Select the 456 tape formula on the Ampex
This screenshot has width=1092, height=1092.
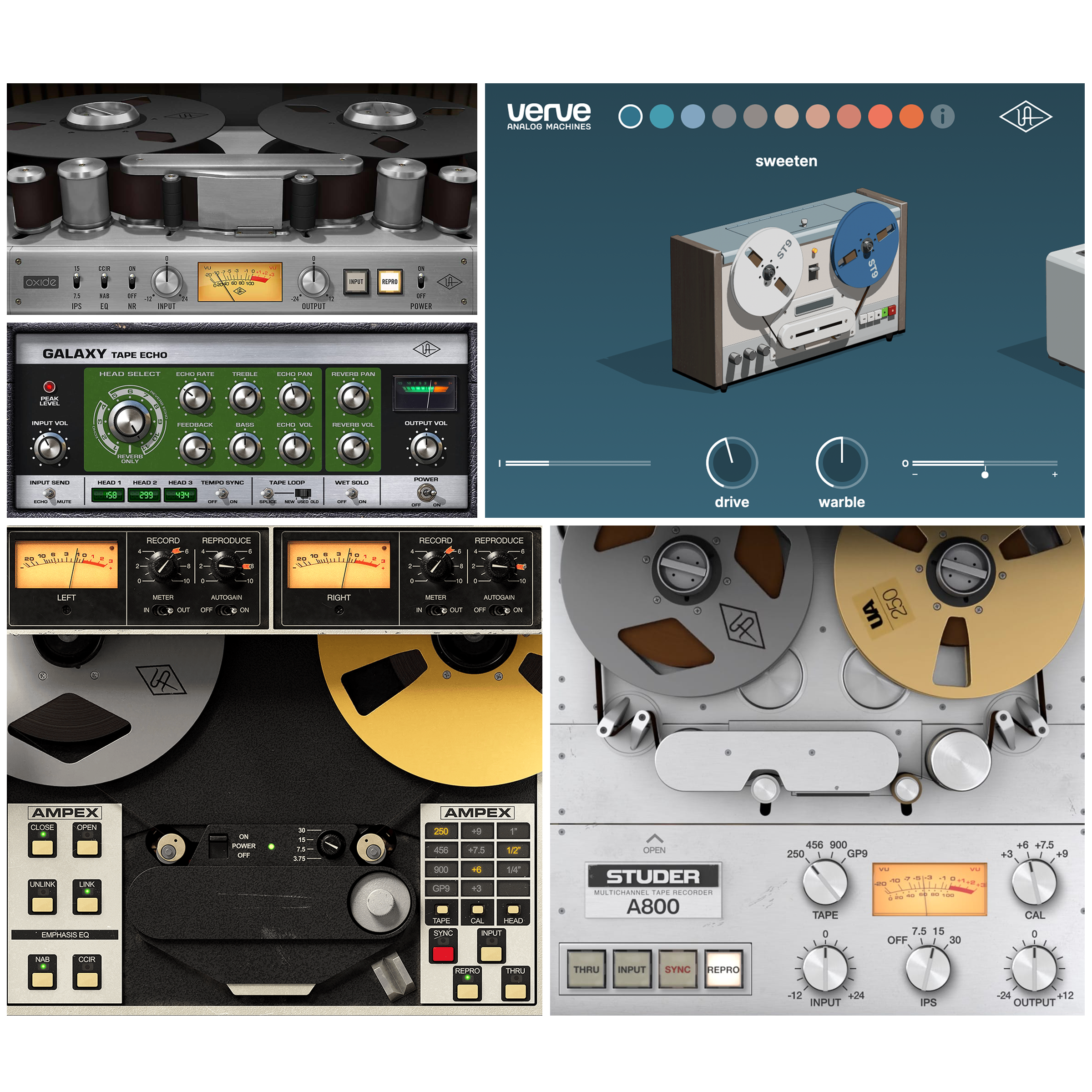click(x=441, y=850)
